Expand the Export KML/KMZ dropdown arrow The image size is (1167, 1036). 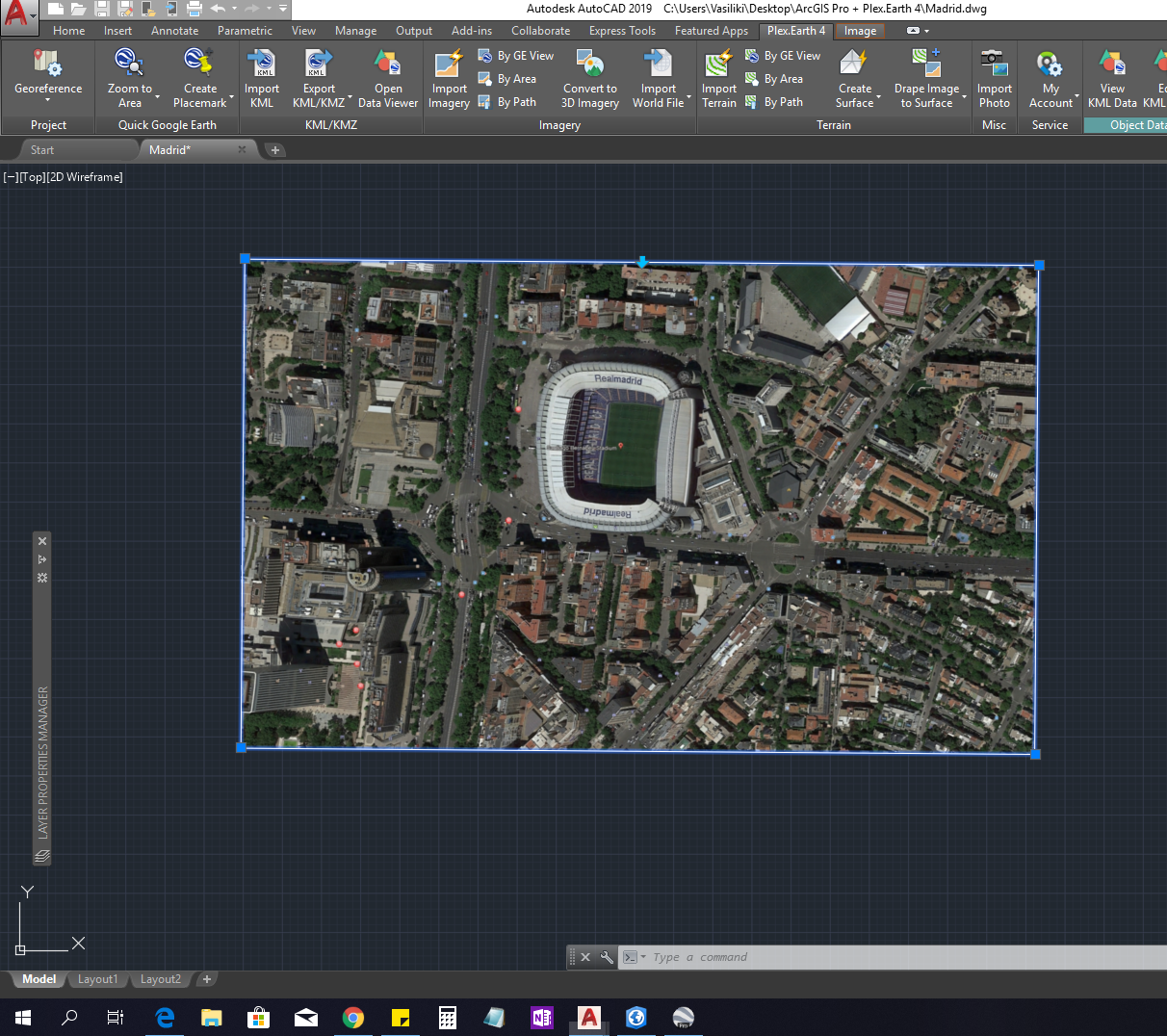[x=350, y=96]
